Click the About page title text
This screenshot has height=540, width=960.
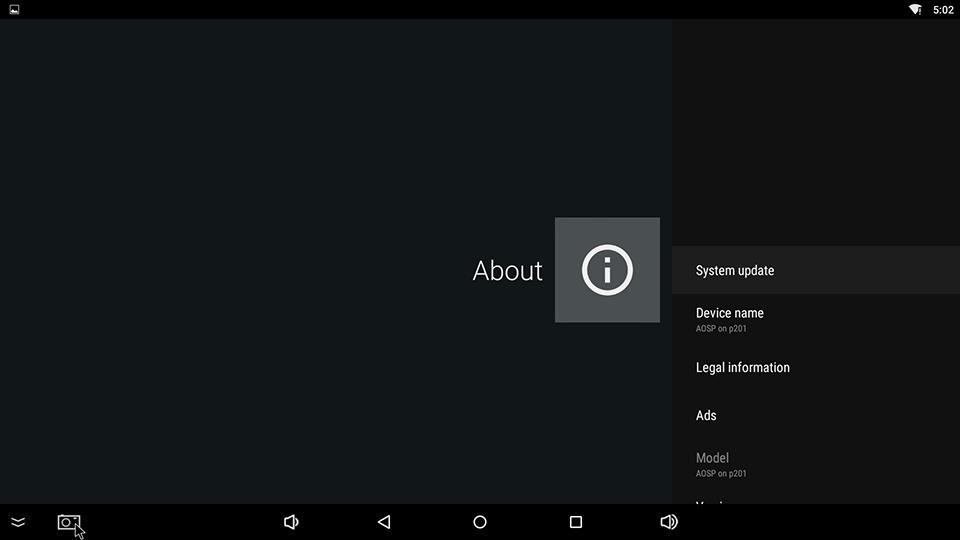(507, 270)
